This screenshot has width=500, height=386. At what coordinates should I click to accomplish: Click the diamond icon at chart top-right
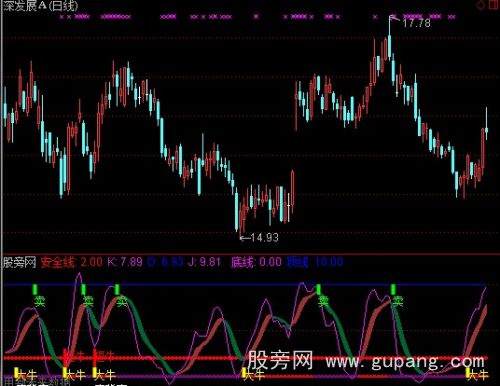[x=481, y=5]
